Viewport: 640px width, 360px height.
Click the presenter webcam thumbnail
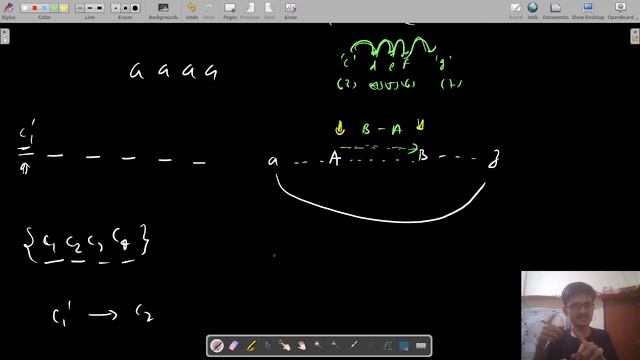coord(580,316)
